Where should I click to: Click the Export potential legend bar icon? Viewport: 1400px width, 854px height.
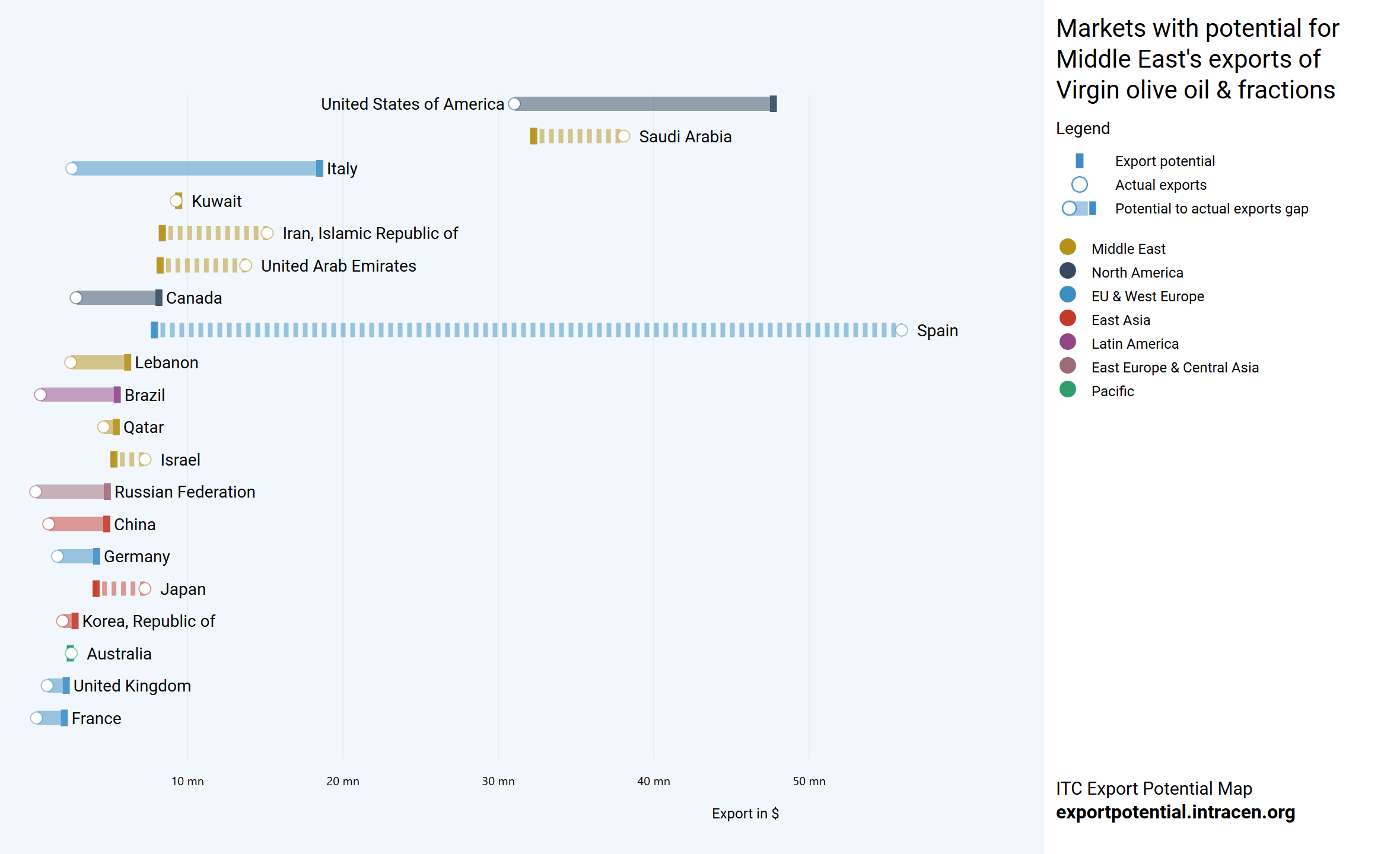(1079, 161)
